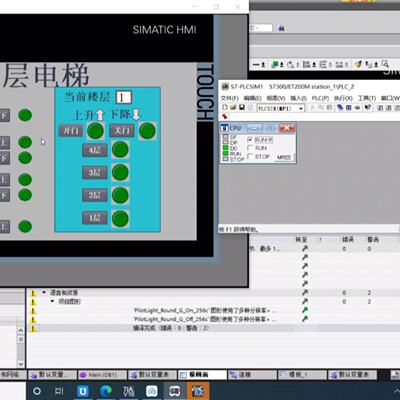Image resolution: width=400 pixels, height=400 pixels.
Task: Click the green lamp beside 1层 button
Action: (x=120, y=219)
